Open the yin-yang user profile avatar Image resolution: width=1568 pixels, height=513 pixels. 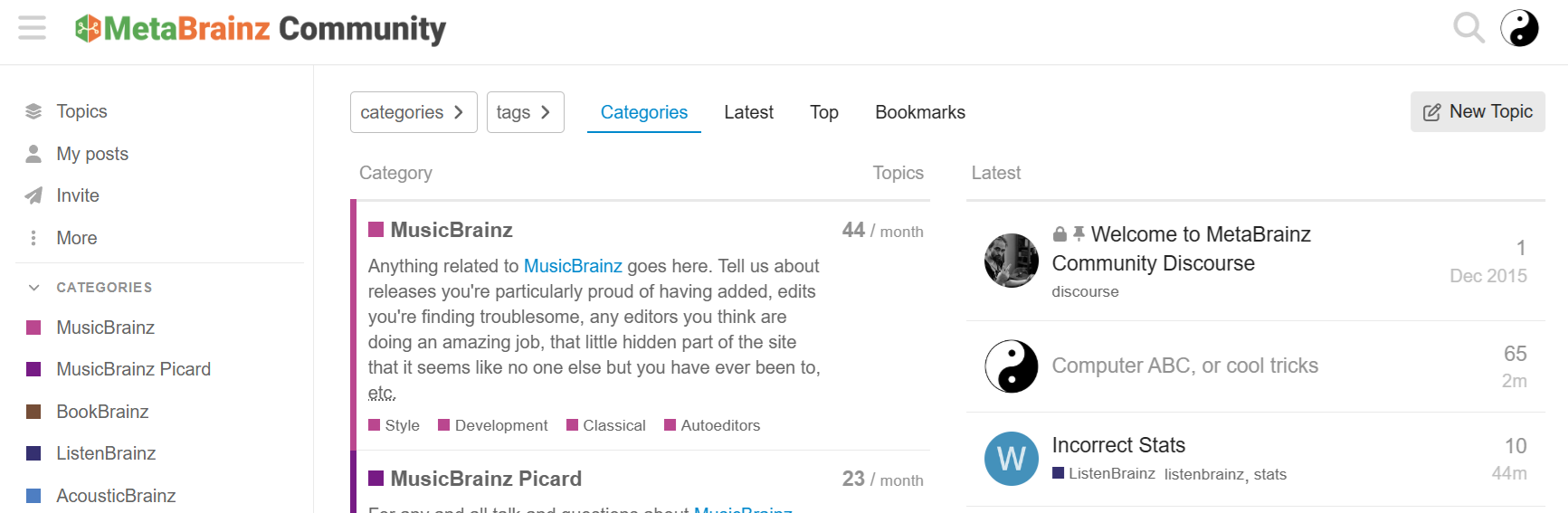pyautogui.click(x=1519, y=28)
